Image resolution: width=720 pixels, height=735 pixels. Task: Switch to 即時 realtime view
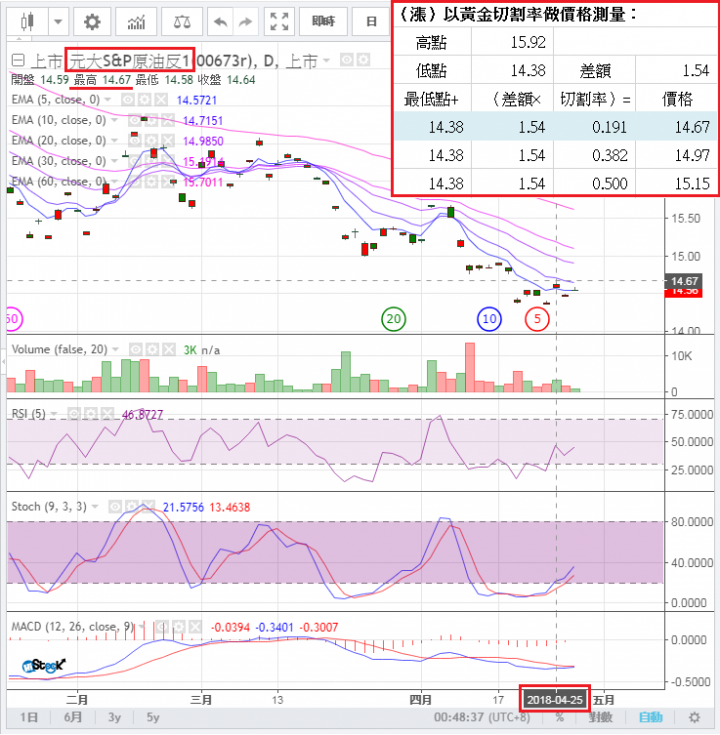[323, 22]
